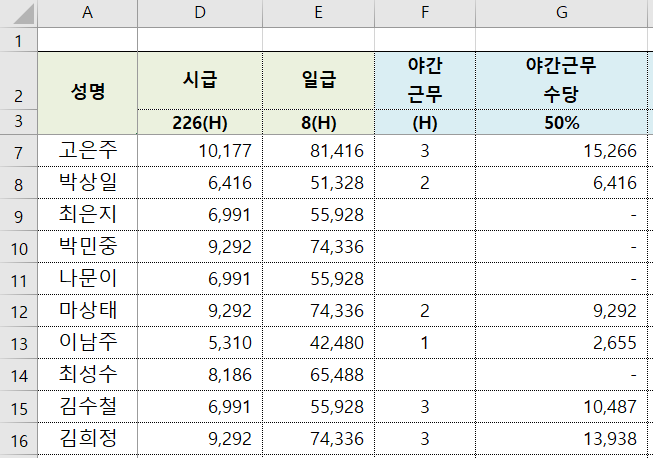Select row 12 header

(x=19, y=311)
